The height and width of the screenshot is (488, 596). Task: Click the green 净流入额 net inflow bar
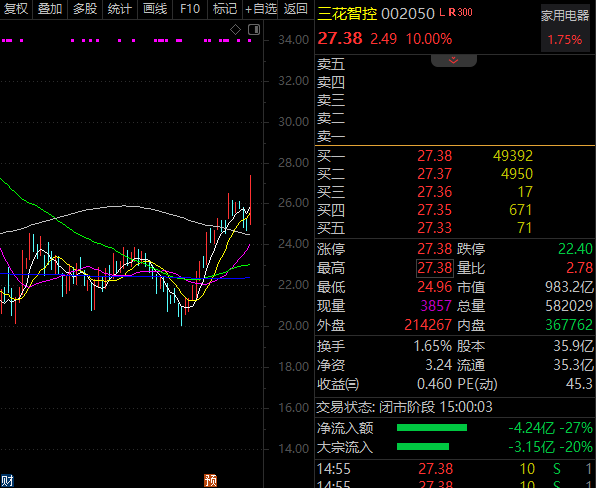tap(432, 428)
